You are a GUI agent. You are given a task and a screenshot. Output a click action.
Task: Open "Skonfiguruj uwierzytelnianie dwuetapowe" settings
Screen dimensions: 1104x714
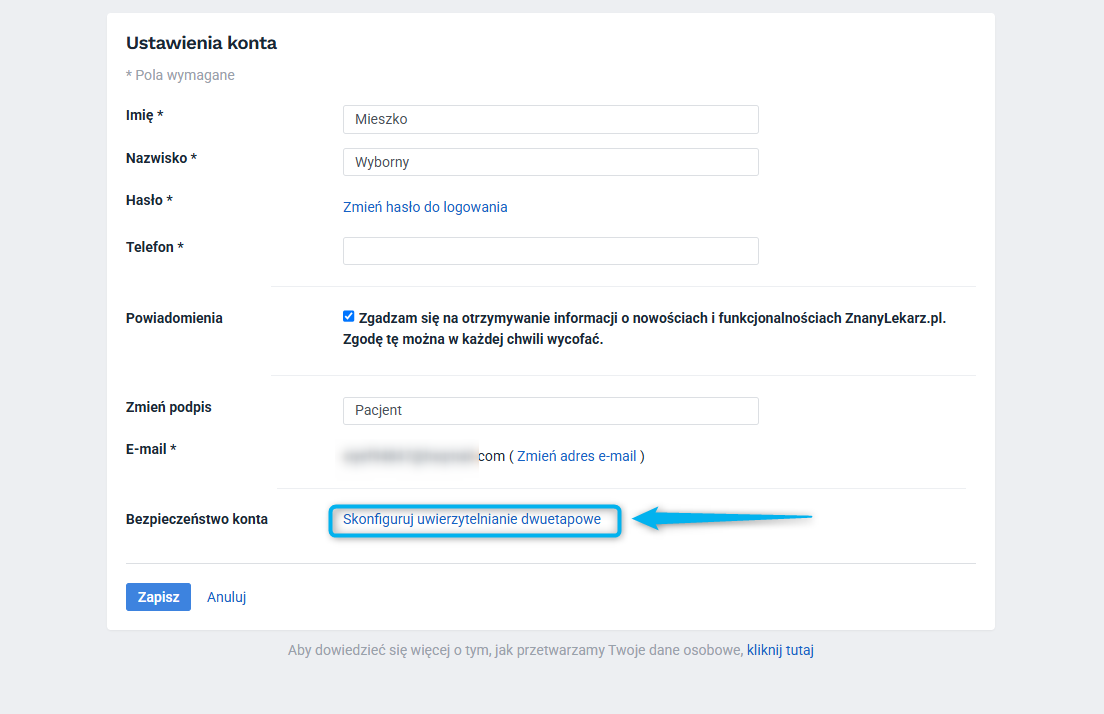coord(474,519)
